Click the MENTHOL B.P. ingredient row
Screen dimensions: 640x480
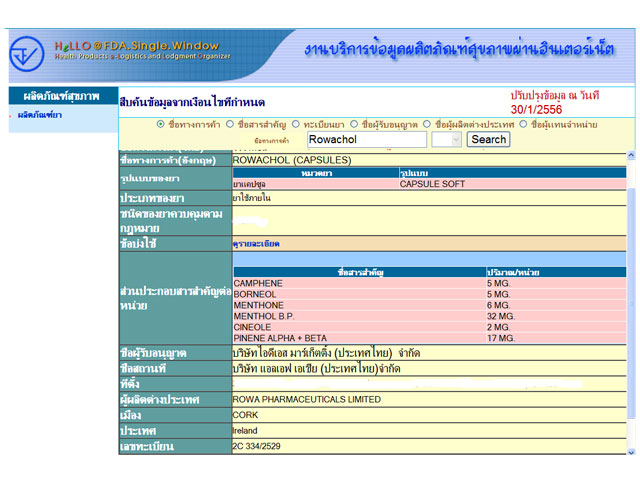[x=430, y=316]
